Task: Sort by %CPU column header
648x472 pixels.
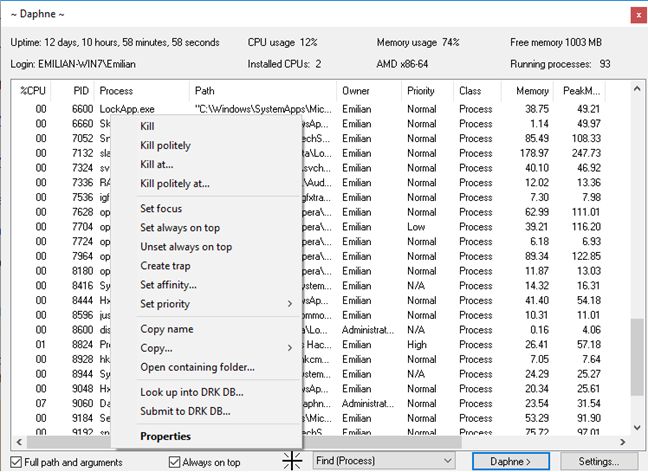Action: [33, 91]
